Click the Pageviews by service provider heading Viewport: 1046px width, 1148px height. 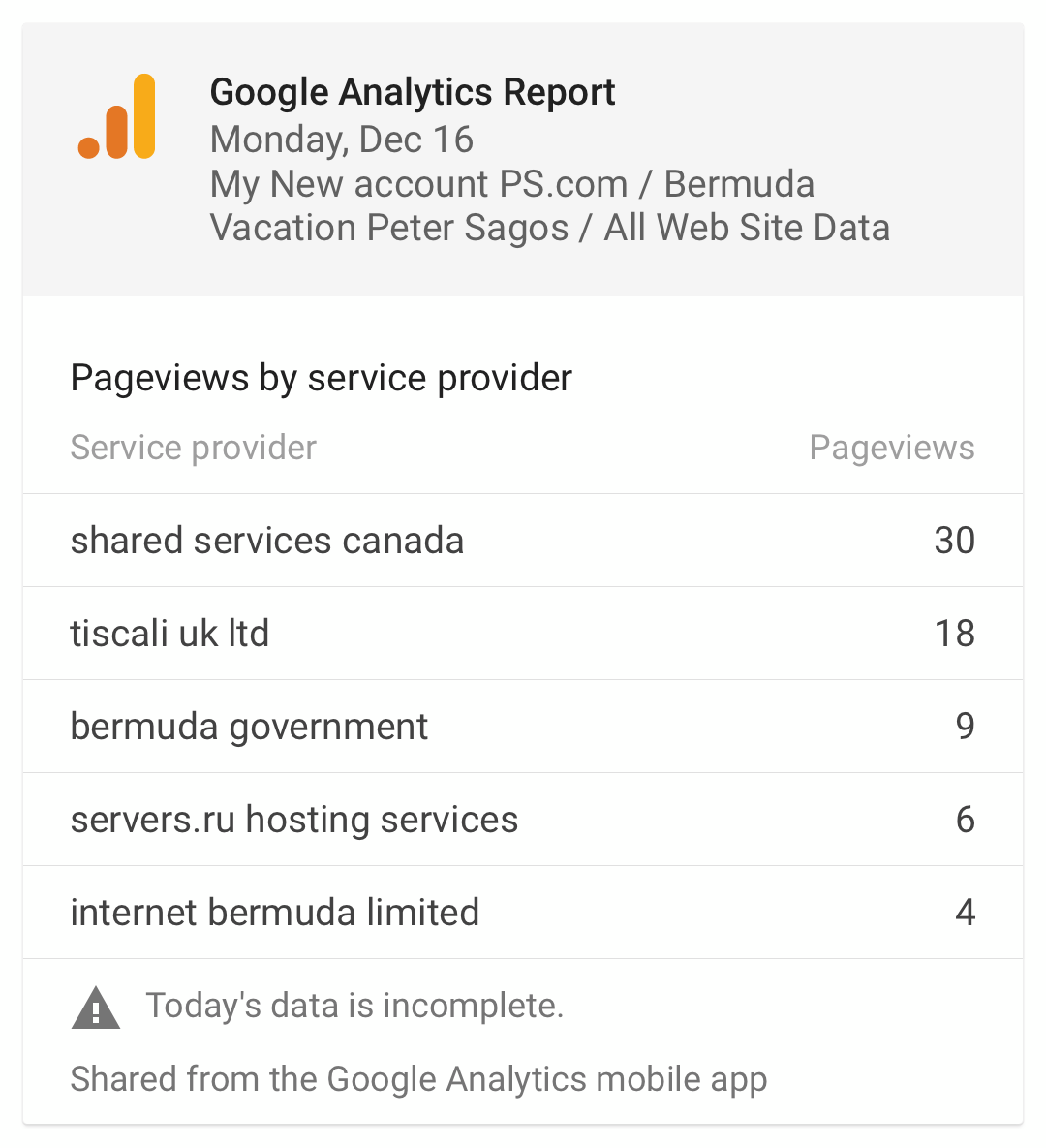click(321, 379)
